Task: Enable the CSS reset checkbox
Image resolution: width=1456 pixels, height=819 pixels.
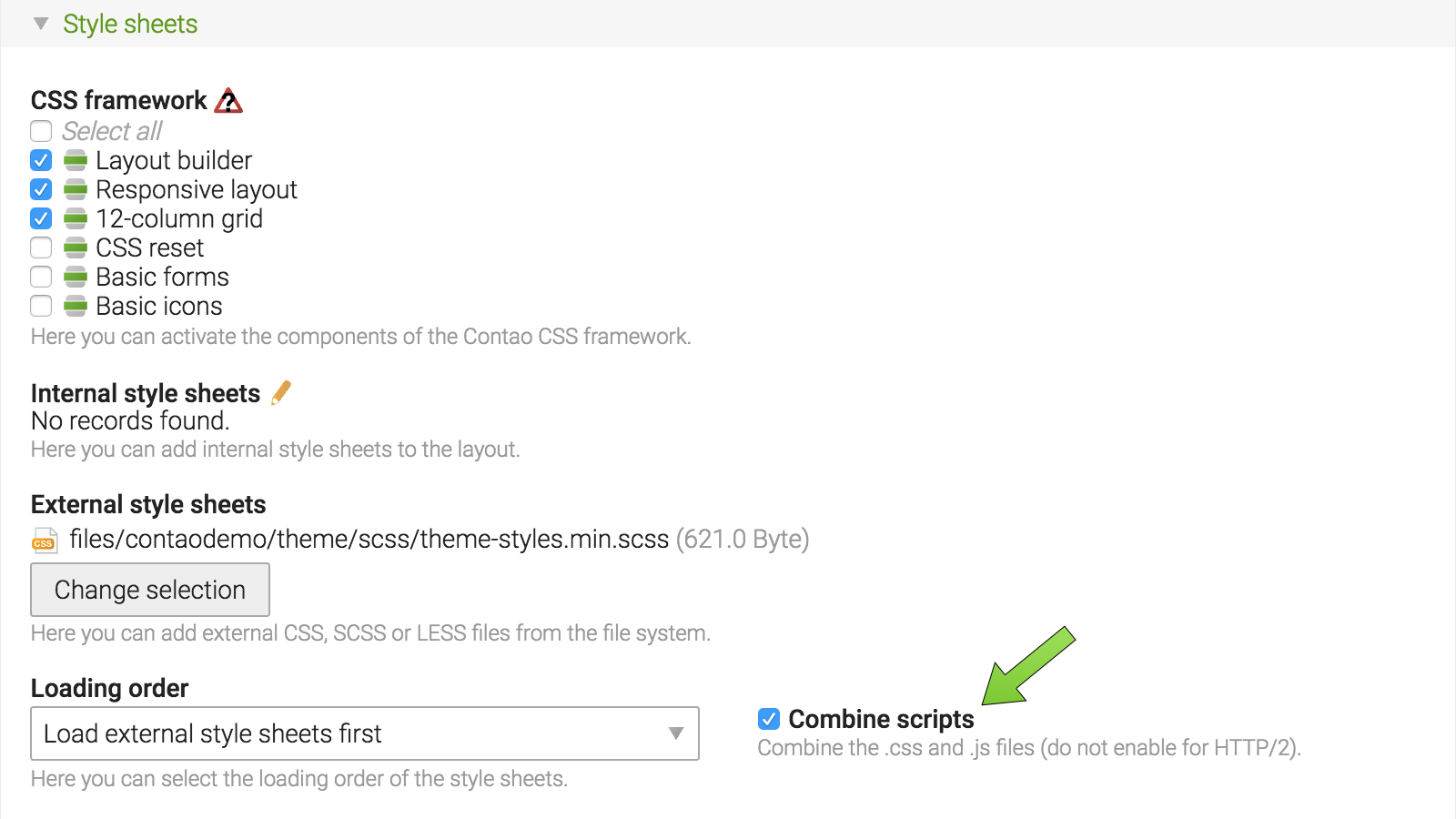Action: 41,248
